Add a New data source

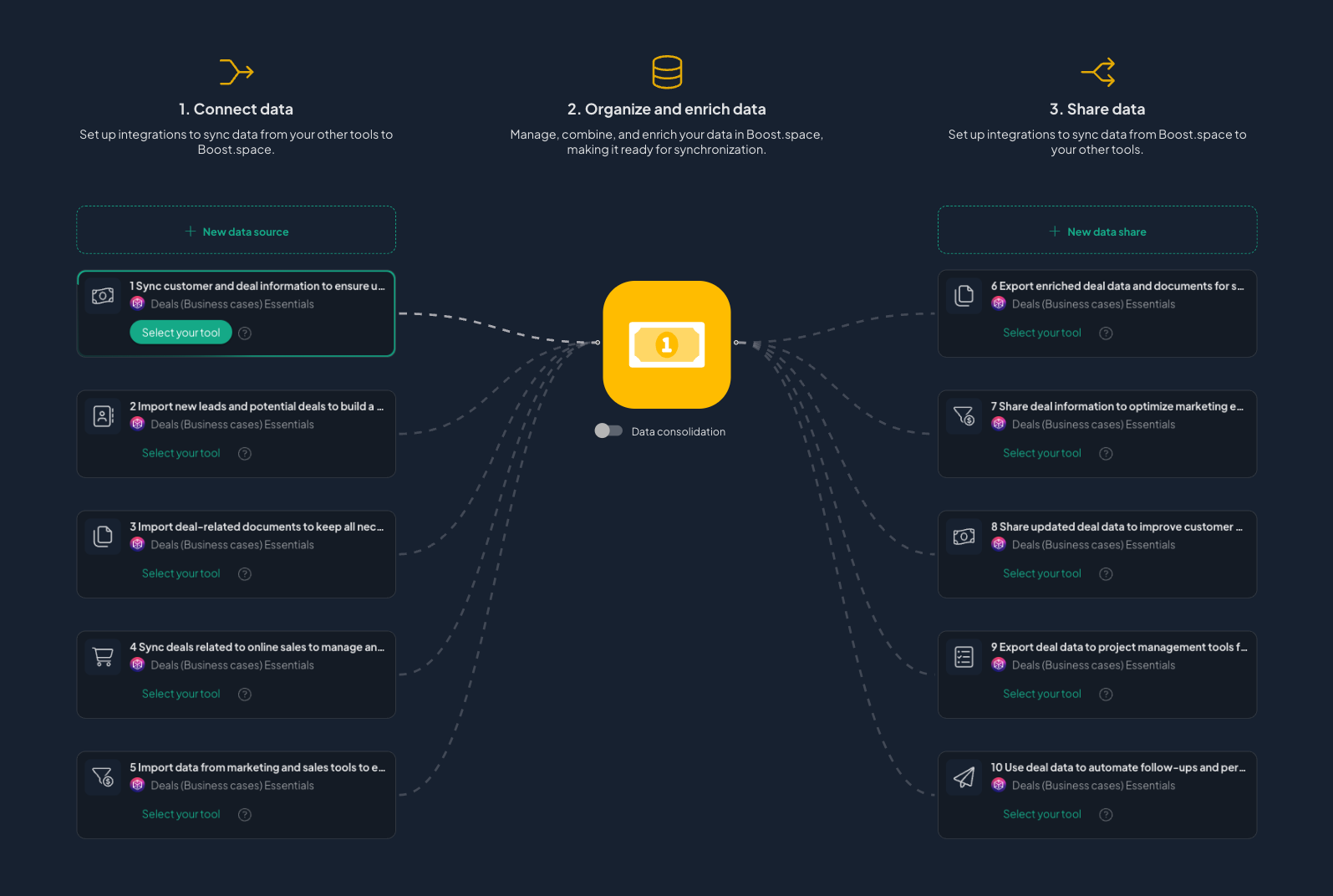point(237,232)
